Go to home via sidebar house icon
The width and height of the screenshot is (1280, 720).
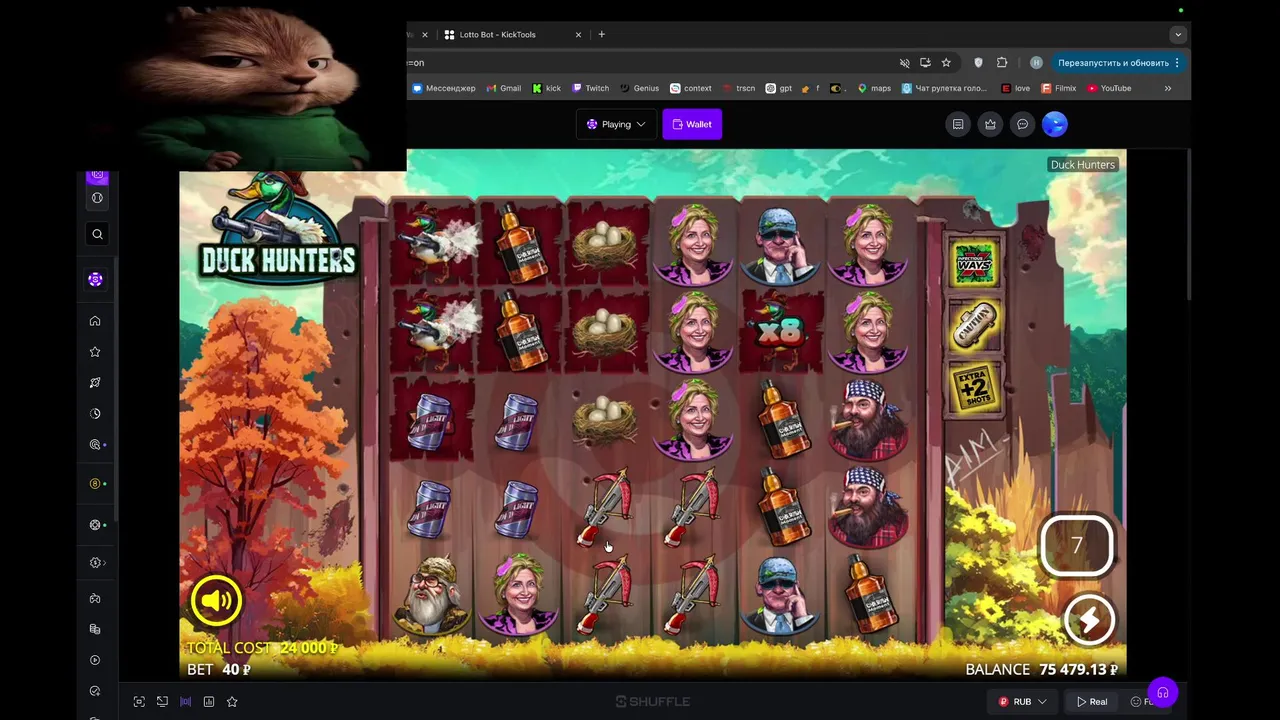click(x=95, y=321)
